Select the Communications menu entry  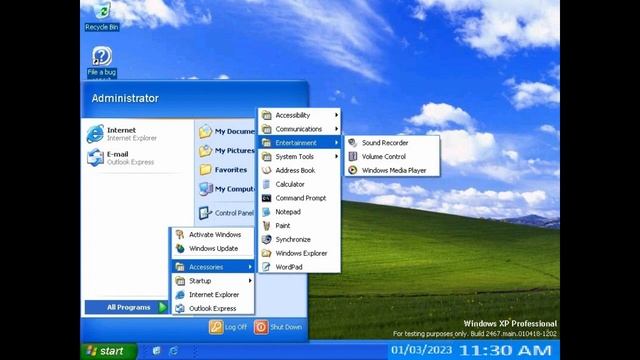pyautogui.click(x=299, y=129)
